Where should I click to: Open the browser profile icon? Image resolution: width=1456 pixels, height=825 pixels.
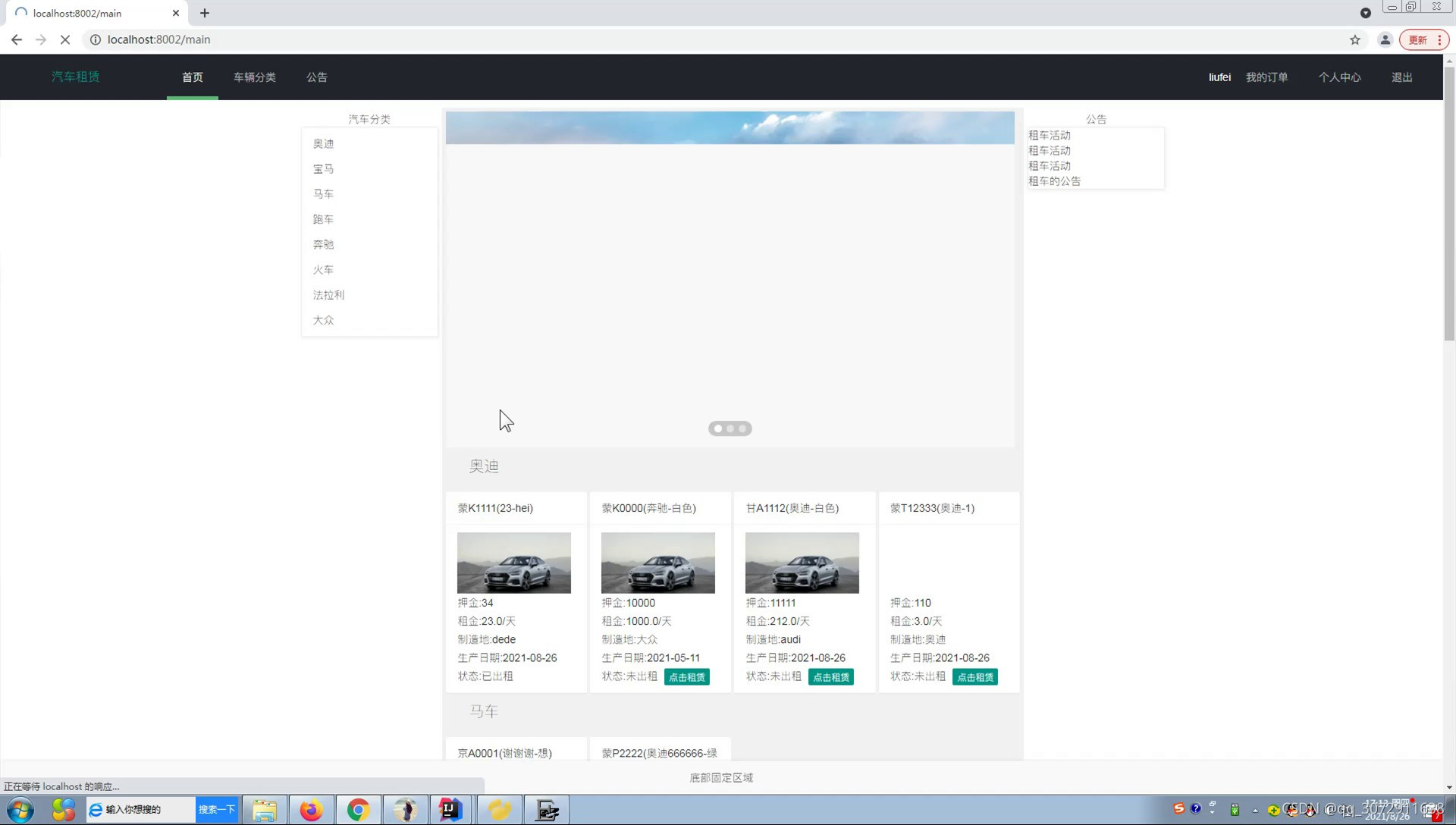[x=1385, y=39]
